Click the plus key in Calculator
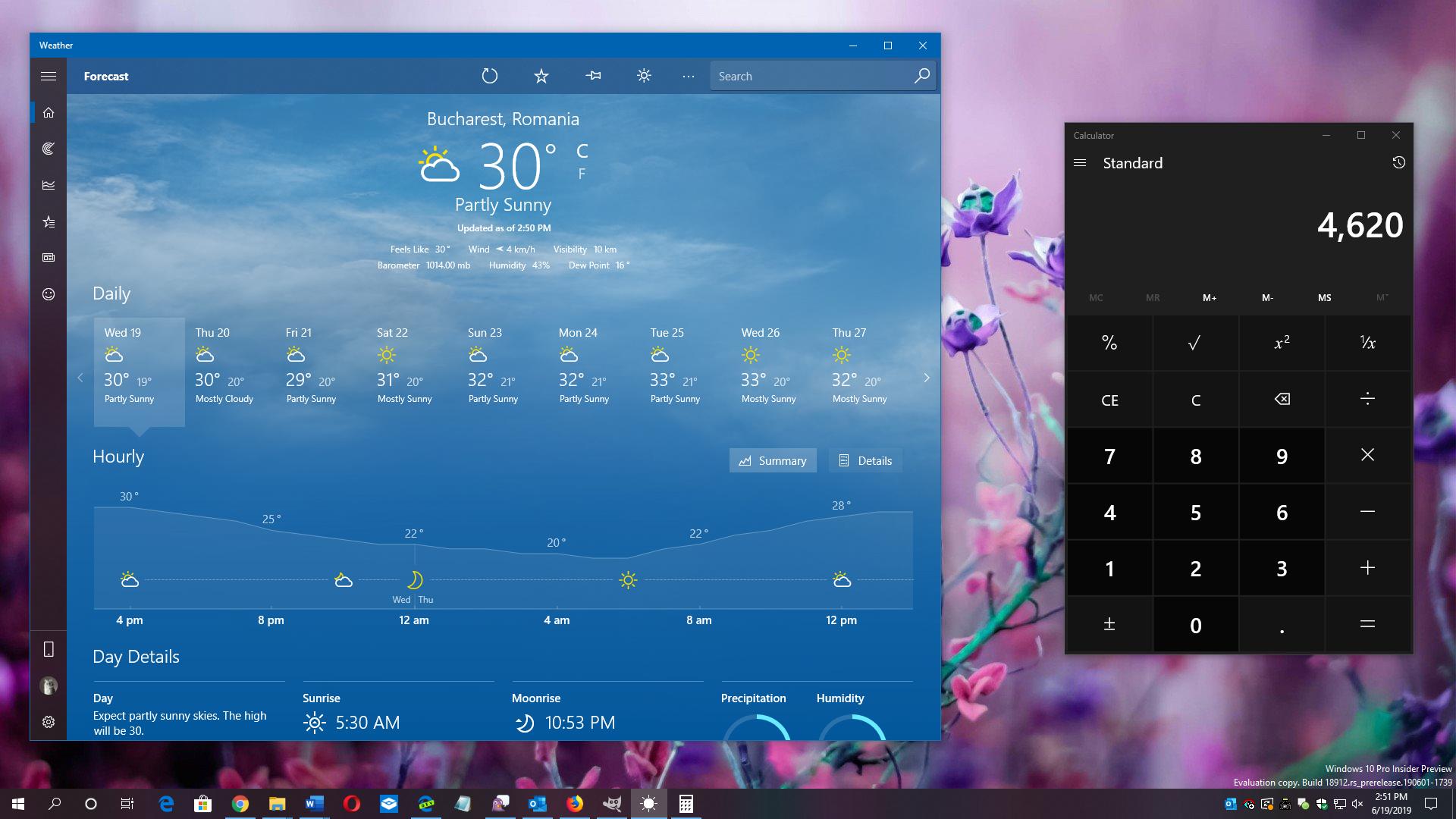This screenshot has height=819, width=1456. click(x=1367, y=568)
